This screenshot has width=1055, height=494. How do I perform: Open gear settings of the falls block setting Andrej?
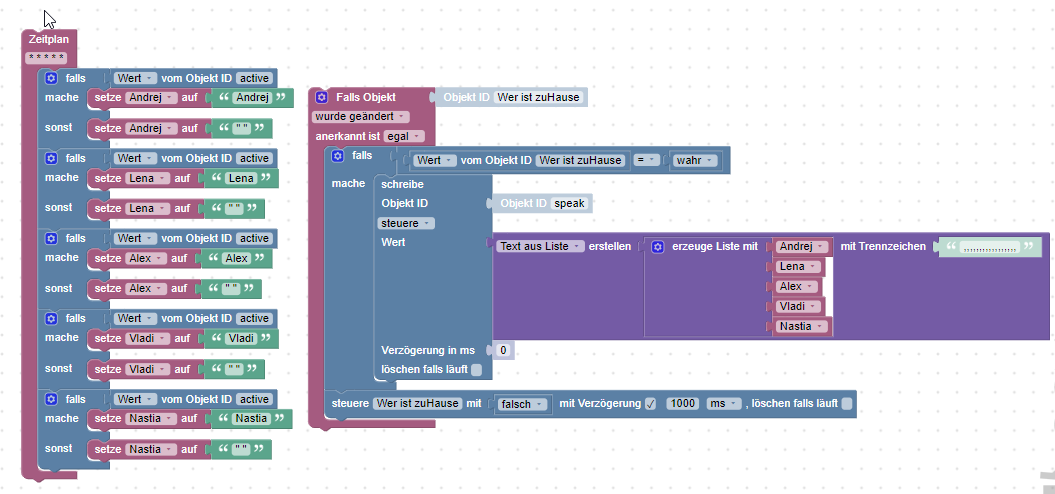click(x=50, y=78)
